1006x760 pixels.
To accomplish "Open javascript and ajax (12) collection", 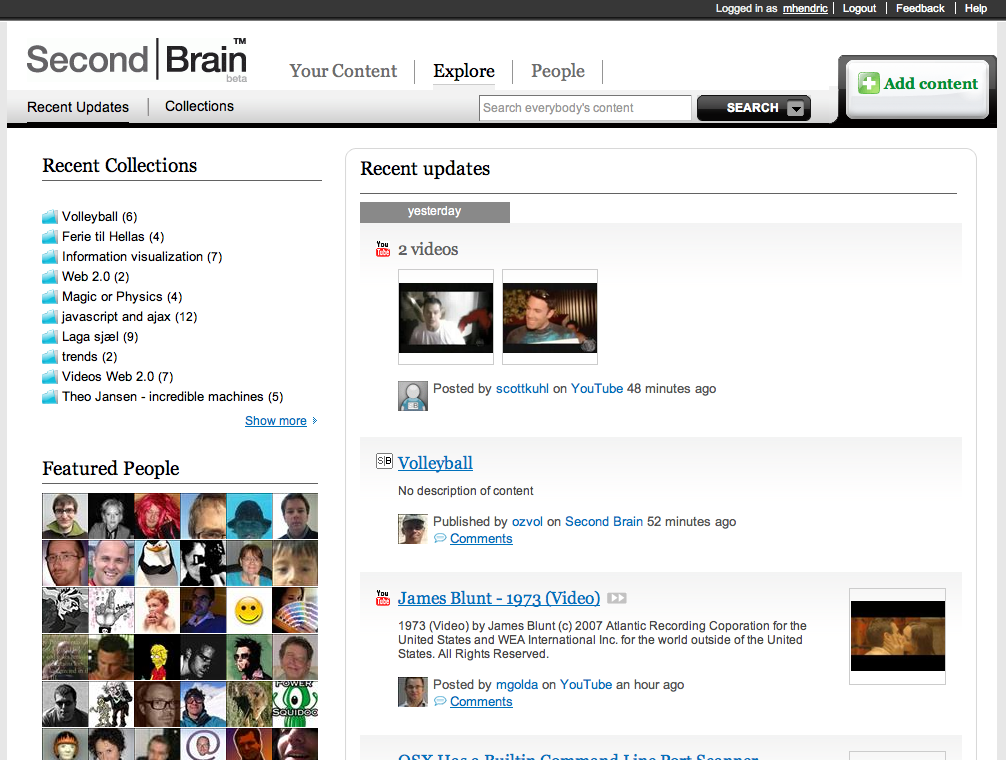I will click(x=129, y=317).
